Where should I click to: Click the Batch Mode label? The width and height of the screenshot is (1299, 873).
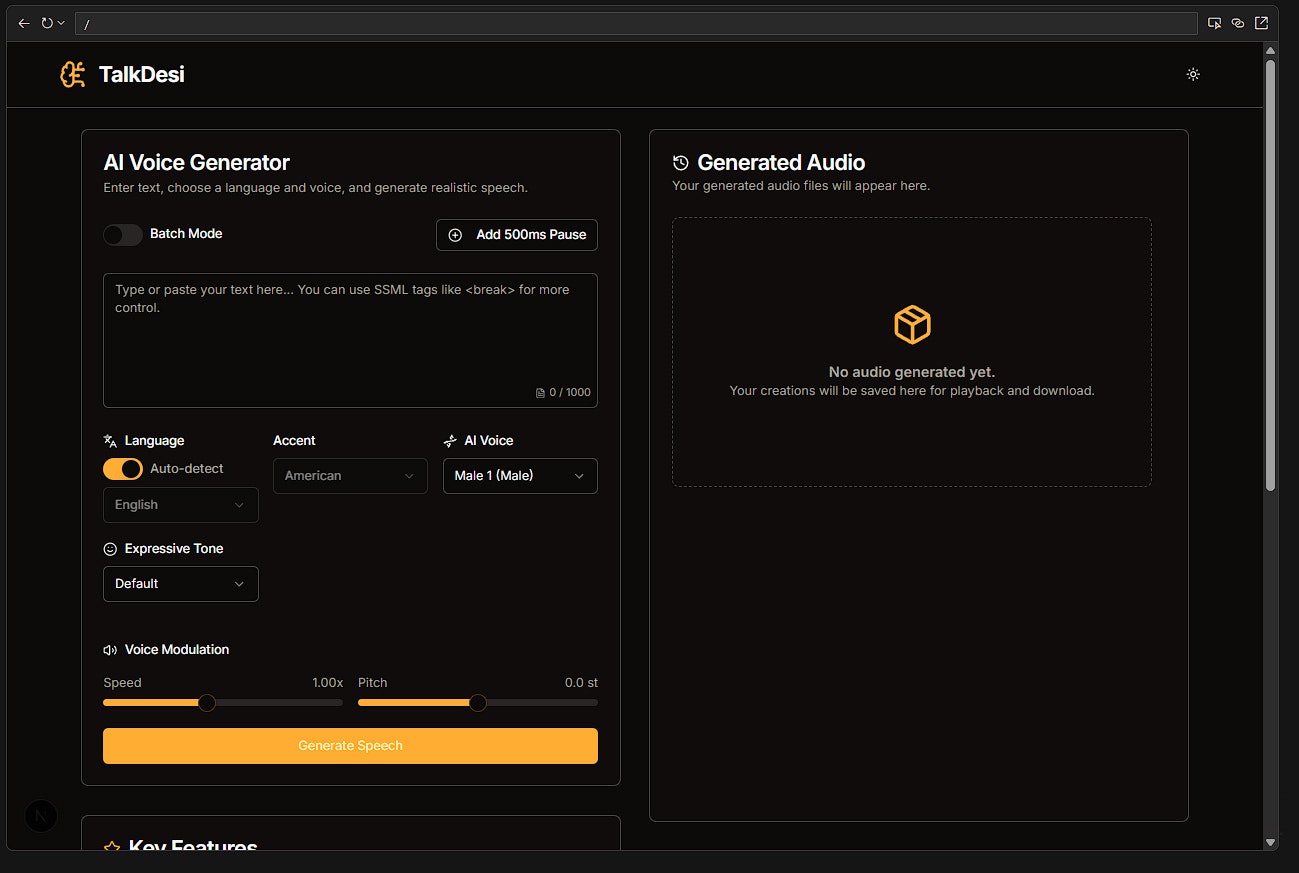pyautogui.click(x=186, y=234)
